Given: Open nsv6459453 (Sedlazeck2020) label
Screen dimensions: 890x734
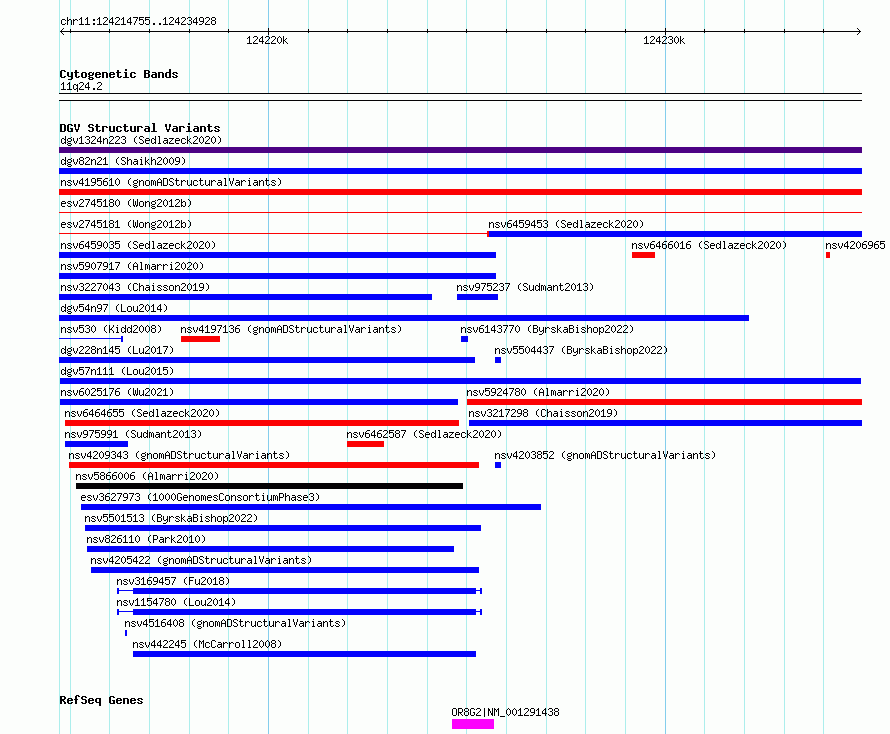Looking at the screenshot, I should tap(566, 224).
